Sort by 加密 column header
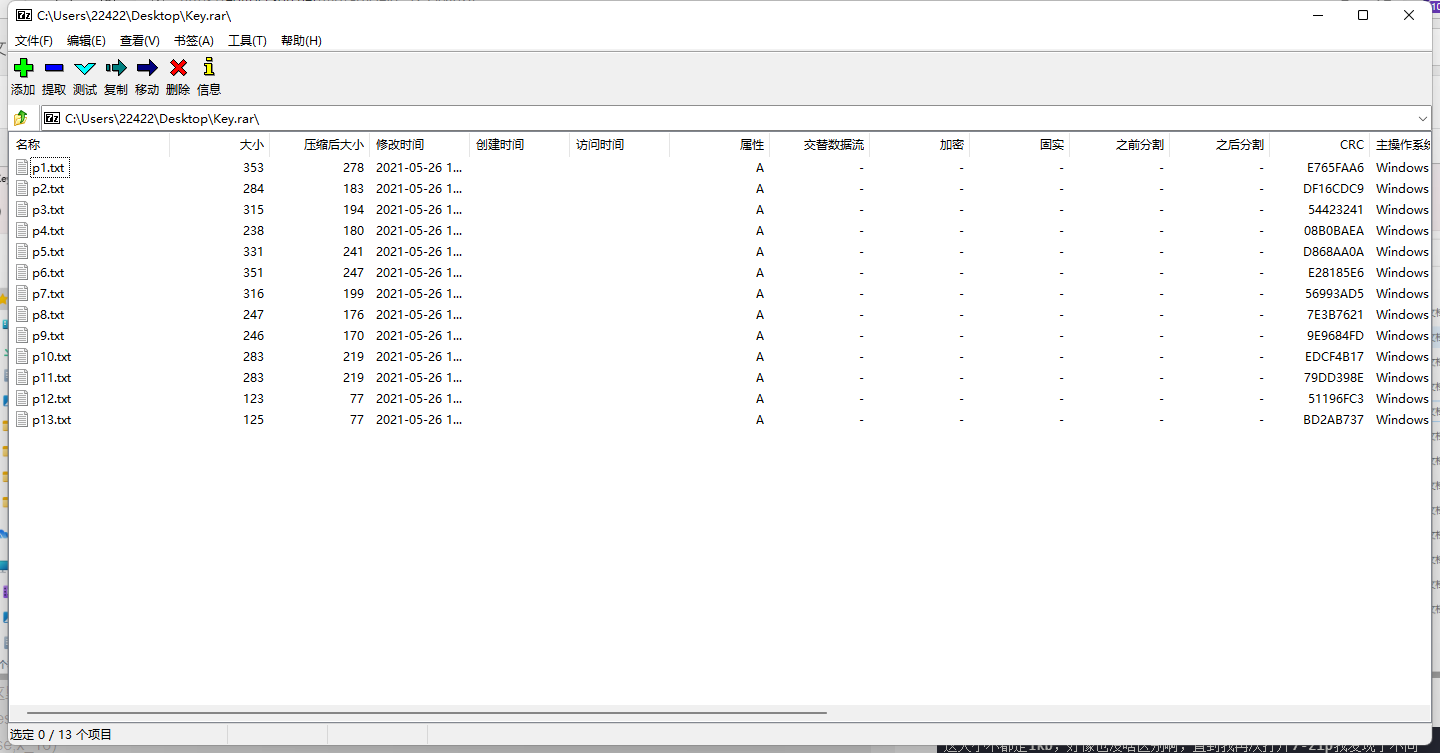 tap(920, 145)
